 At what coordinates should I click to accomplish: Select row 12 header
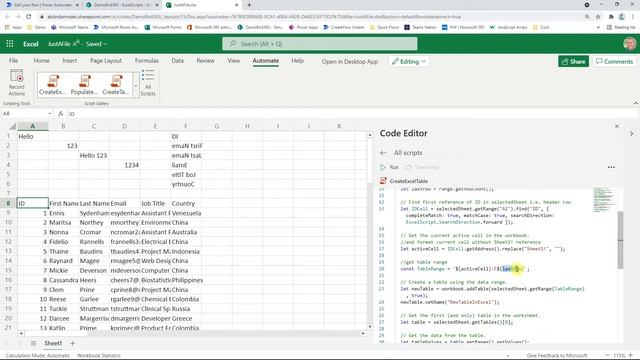click(8, 242)
